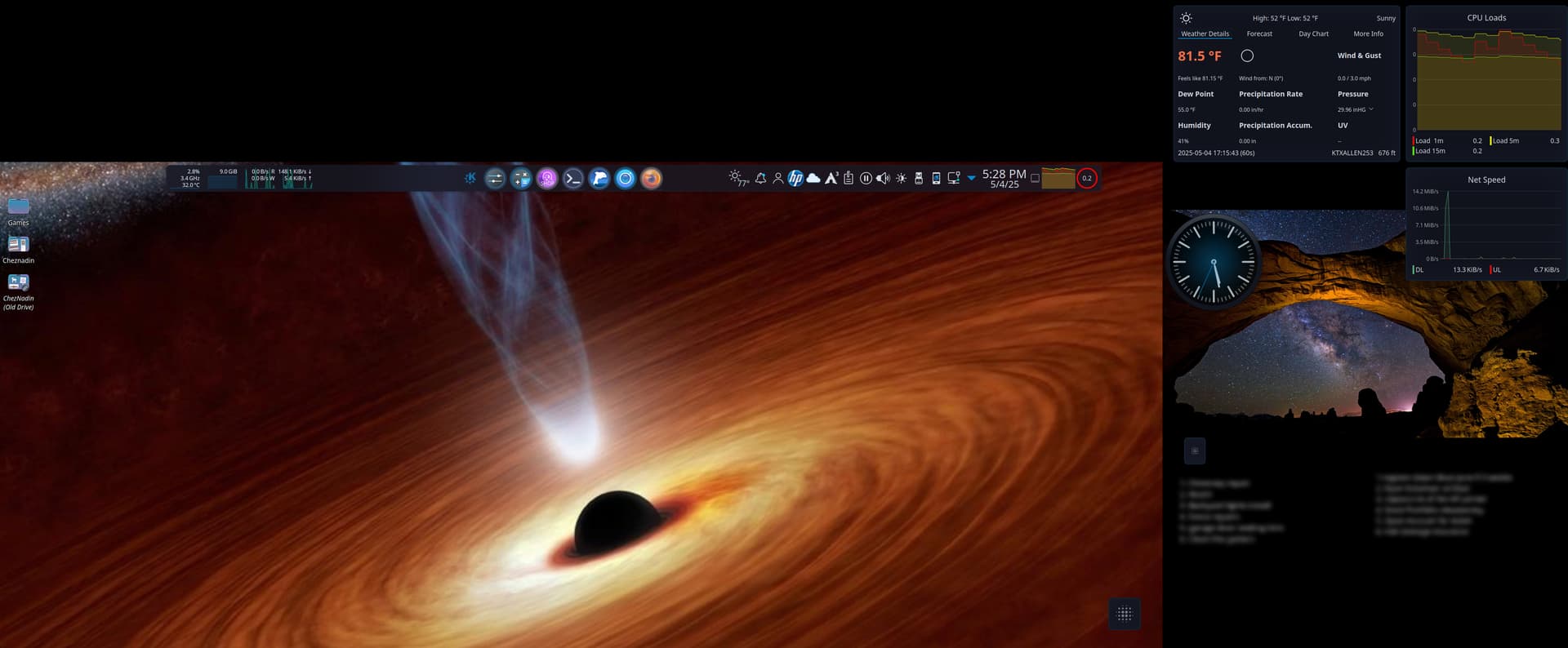Viewport: 1568px width, 648px height.
Task: Click the Load 1m legend entry
Action: (1448, 140)
